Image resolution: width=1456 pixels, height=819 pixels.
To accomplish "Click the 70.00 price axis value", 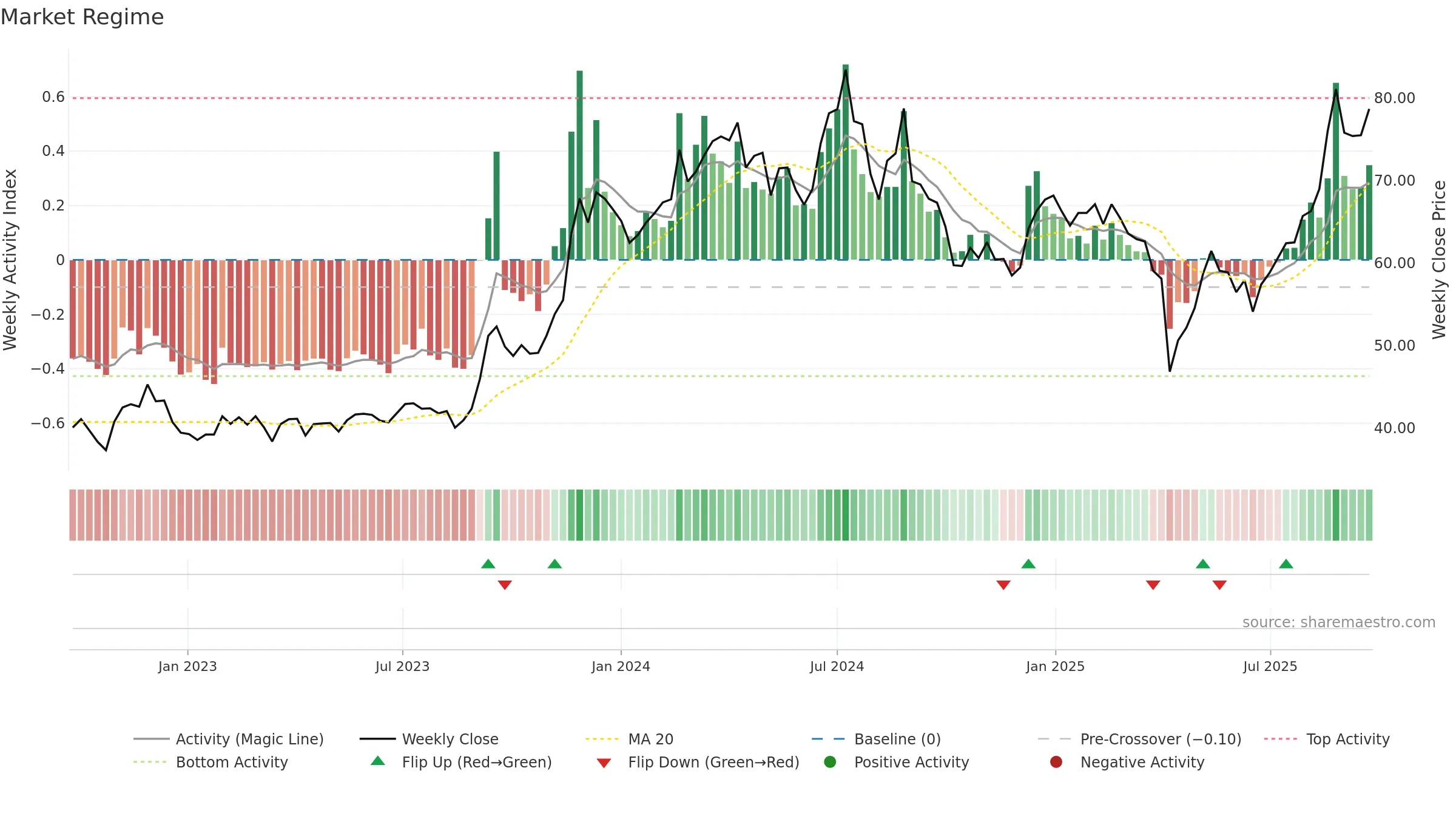I will pos(1394,180).
